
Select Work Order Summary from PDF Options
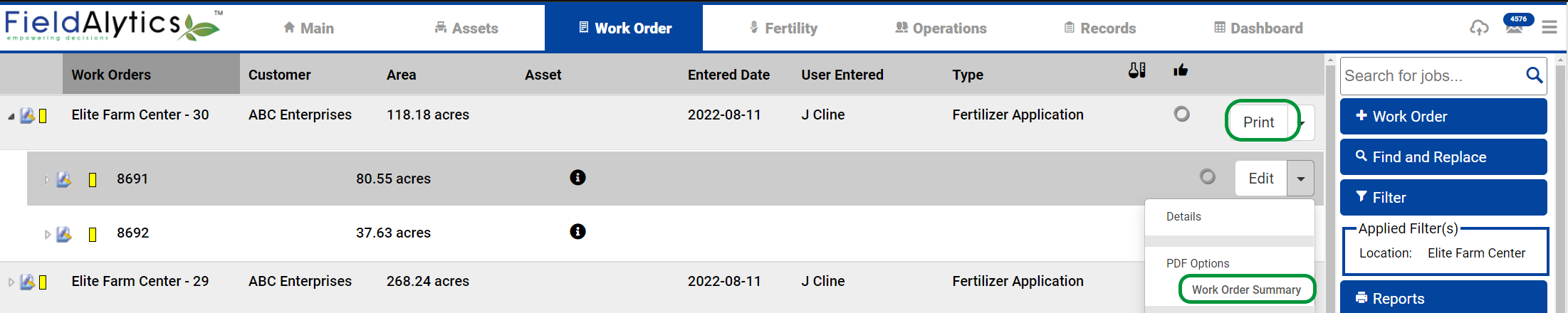click(x=1246, y=290)
